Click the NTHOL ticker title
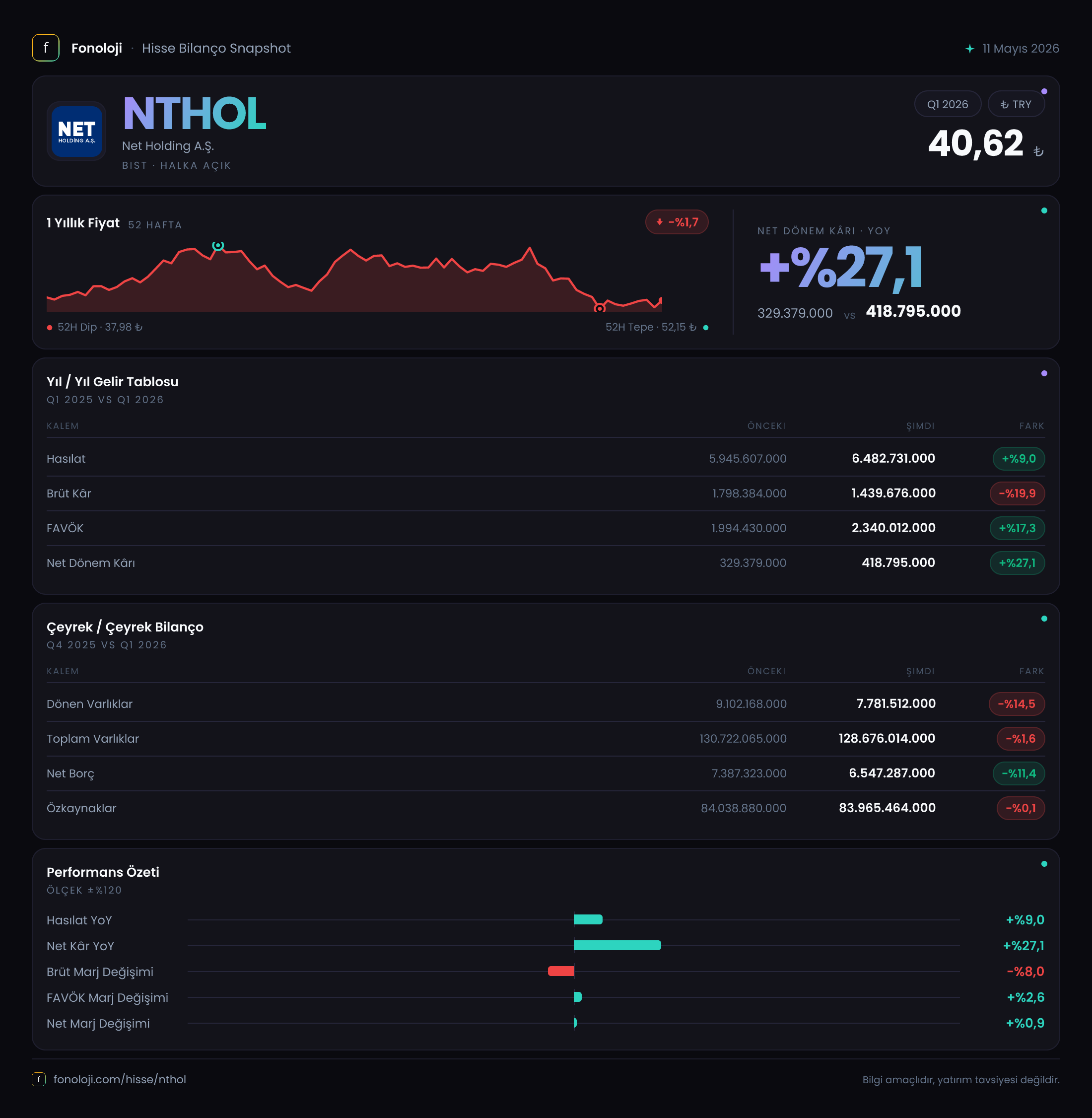Screen dimensions: 1092x1118 point(195,114)
